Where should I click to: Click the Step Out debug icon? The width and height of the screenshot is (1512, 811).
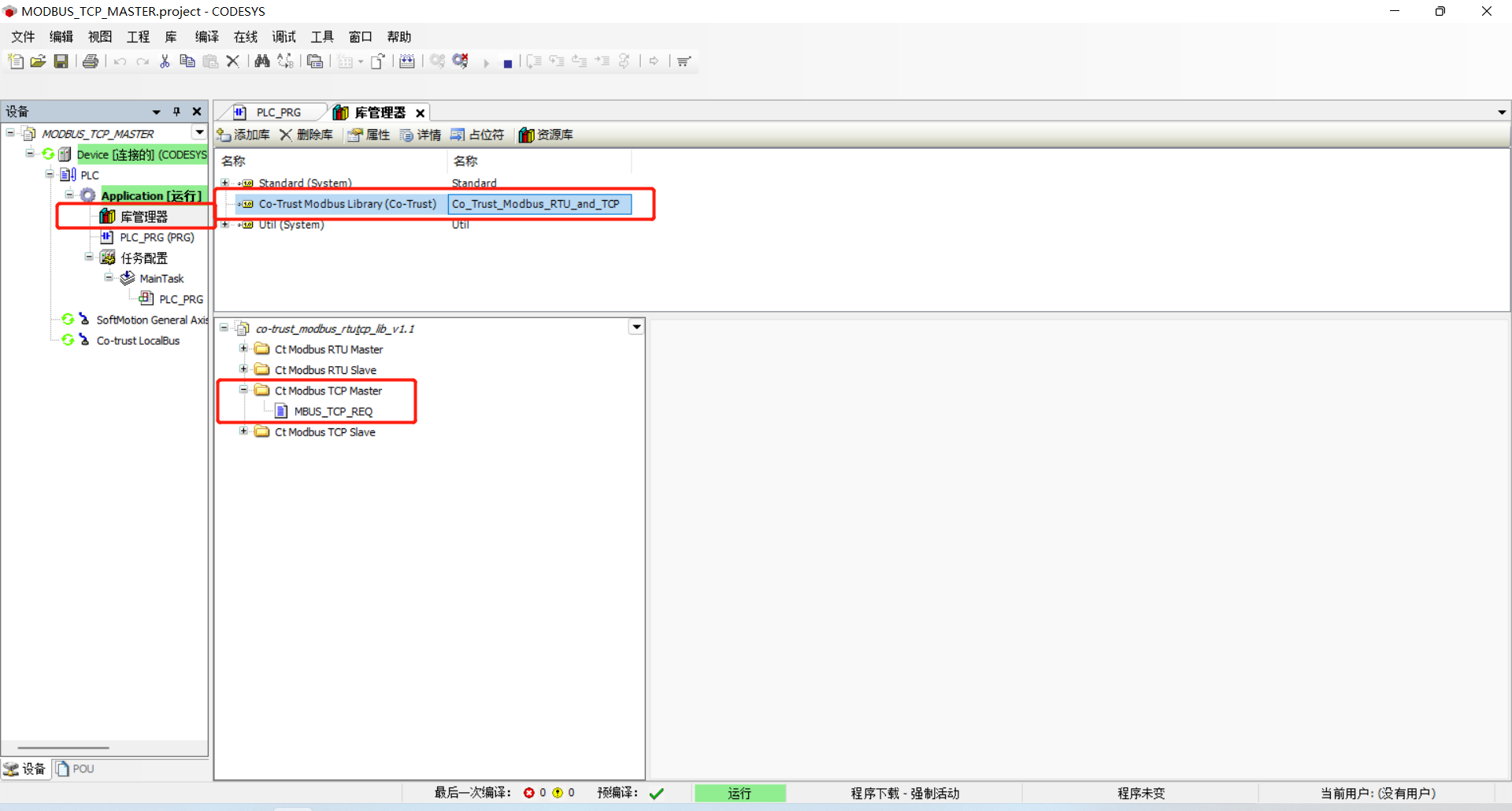[580, 61]
